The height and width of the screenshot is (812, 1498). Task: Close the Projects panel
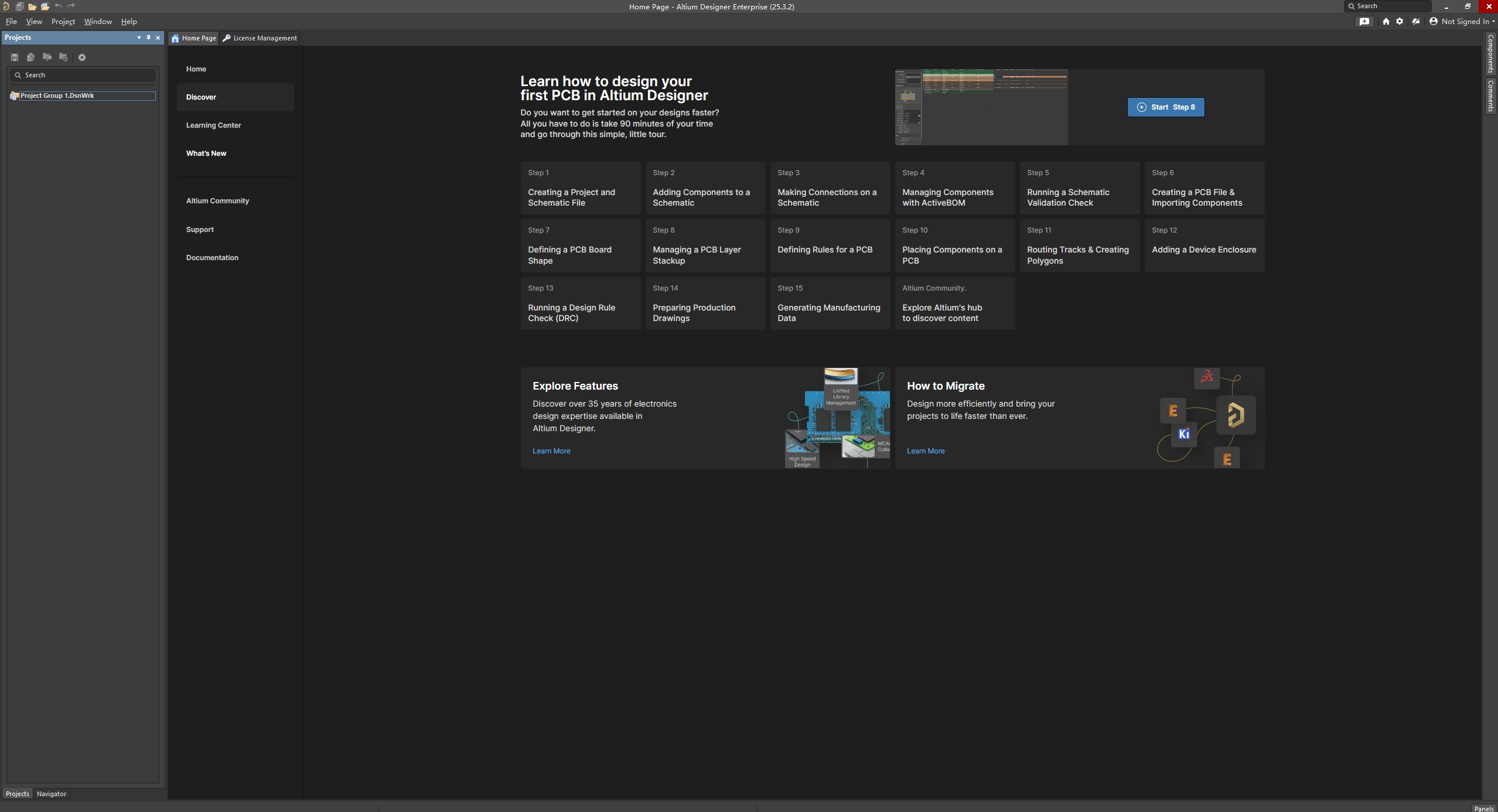click(158, 37)
